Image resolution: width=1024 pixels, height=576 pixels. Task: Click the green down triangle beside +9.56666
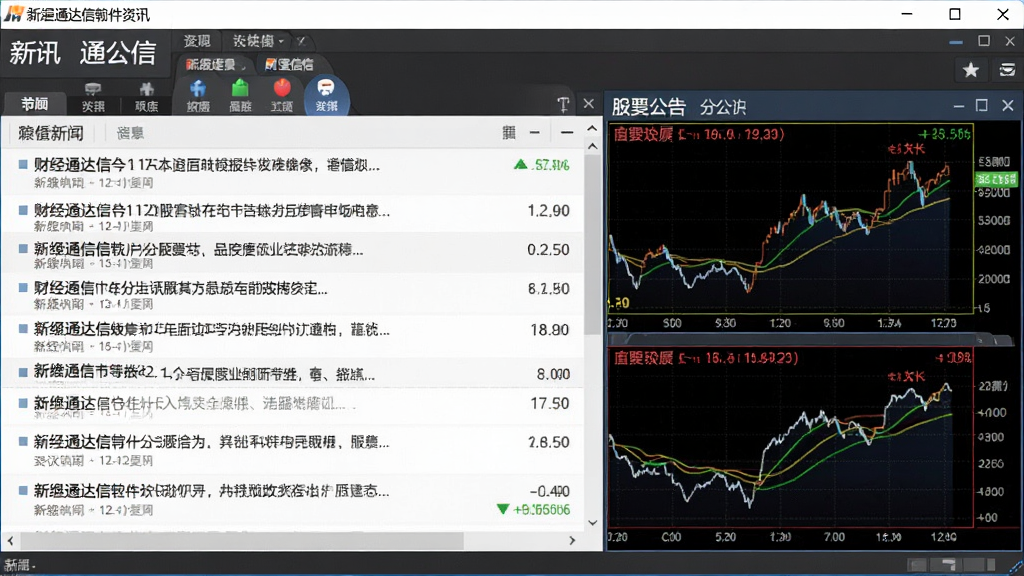tap(502, 509)
